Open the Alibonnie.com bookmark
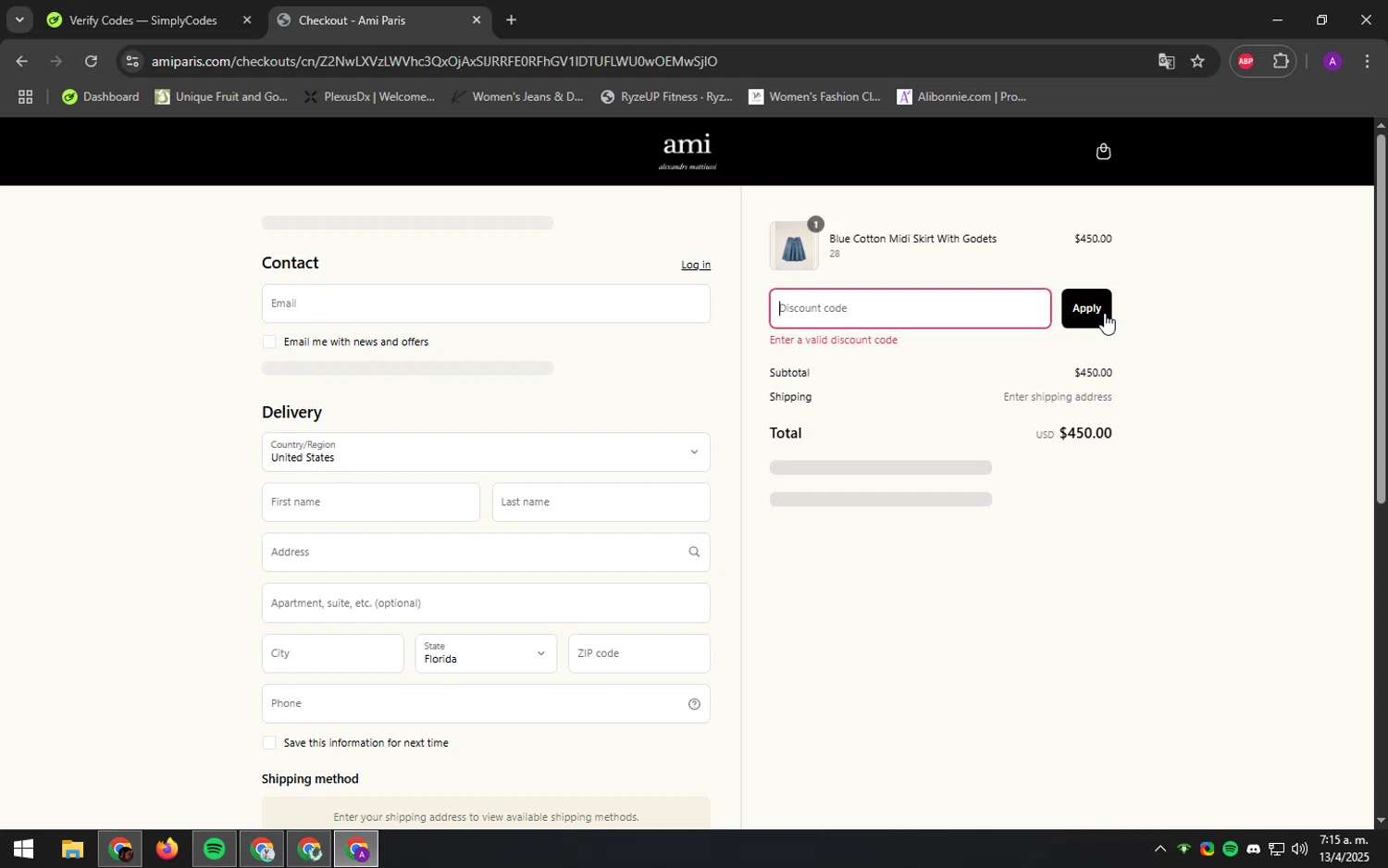Image resolution: width=1388 pixels, height=868 pixels. [962, 96]
